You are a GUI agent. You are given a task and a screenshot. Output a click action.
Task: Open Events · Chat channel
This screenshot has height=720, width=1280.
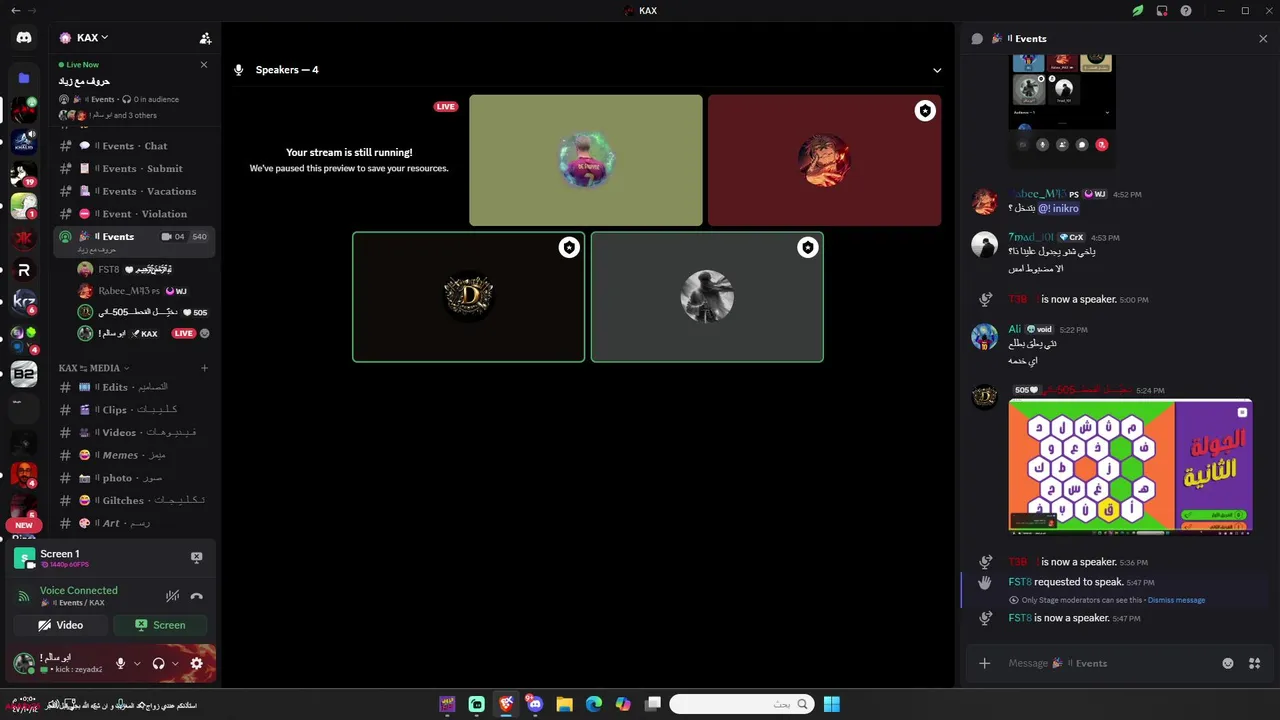click(133, 146)
